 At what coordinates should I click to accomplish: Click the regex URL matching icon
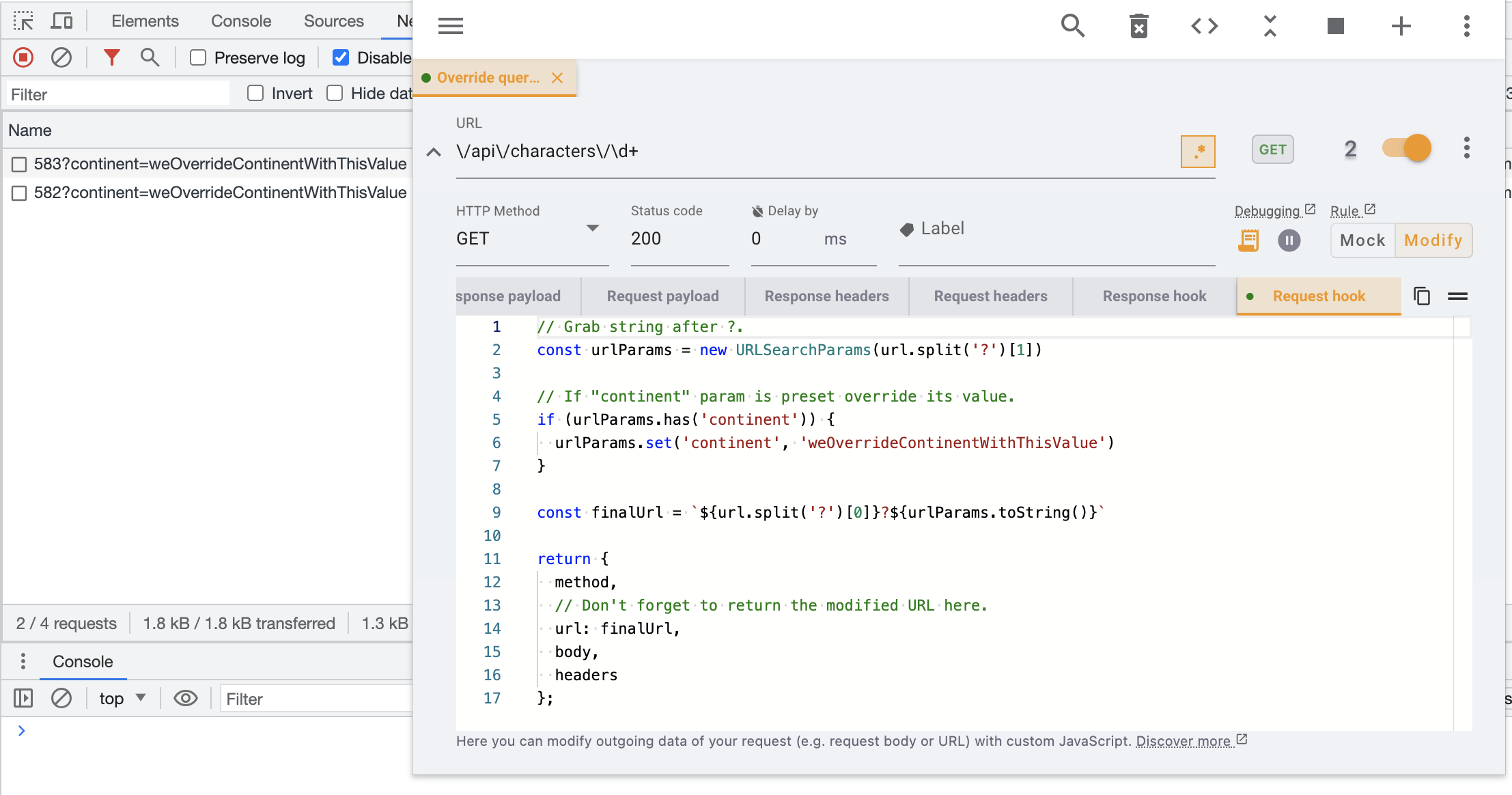[1198, 151]
